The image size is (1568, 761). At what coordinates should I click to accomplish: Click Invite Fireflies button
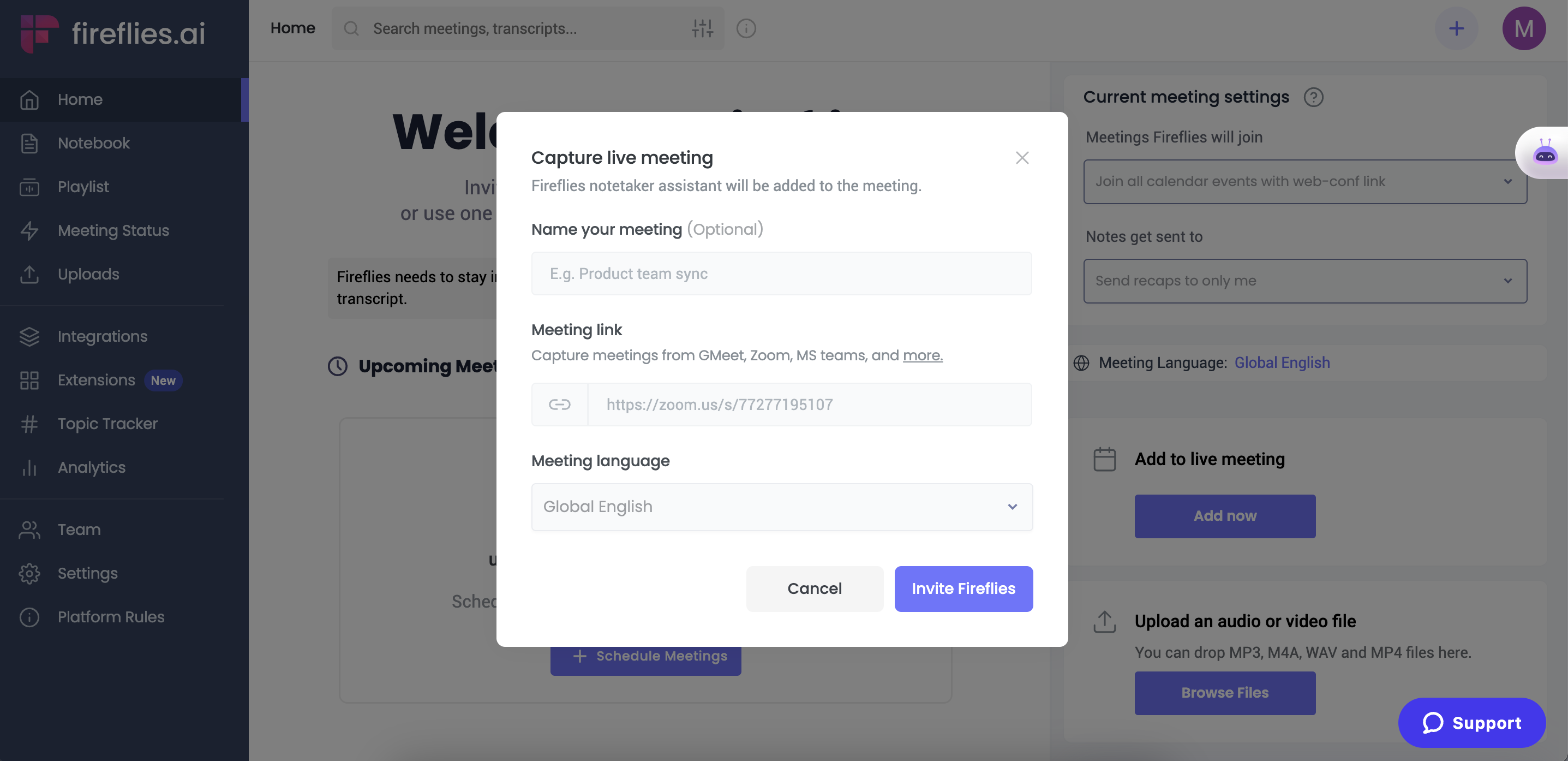963,588
